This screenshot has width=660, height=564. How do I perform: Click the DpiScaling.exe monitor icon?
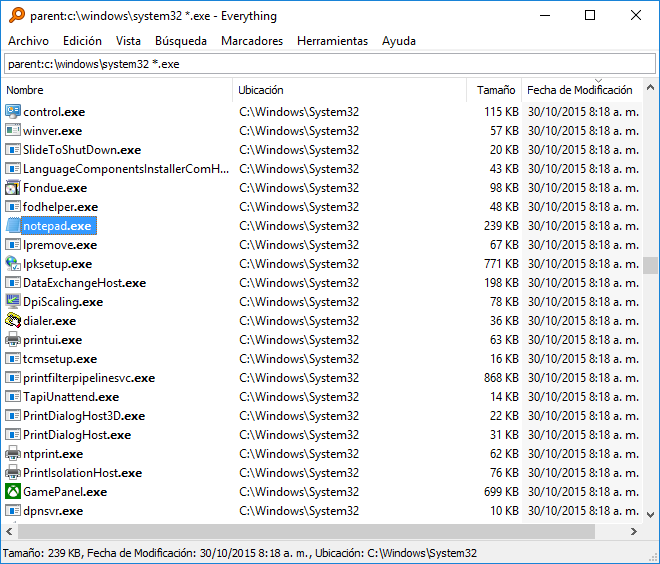pos(13,301)
